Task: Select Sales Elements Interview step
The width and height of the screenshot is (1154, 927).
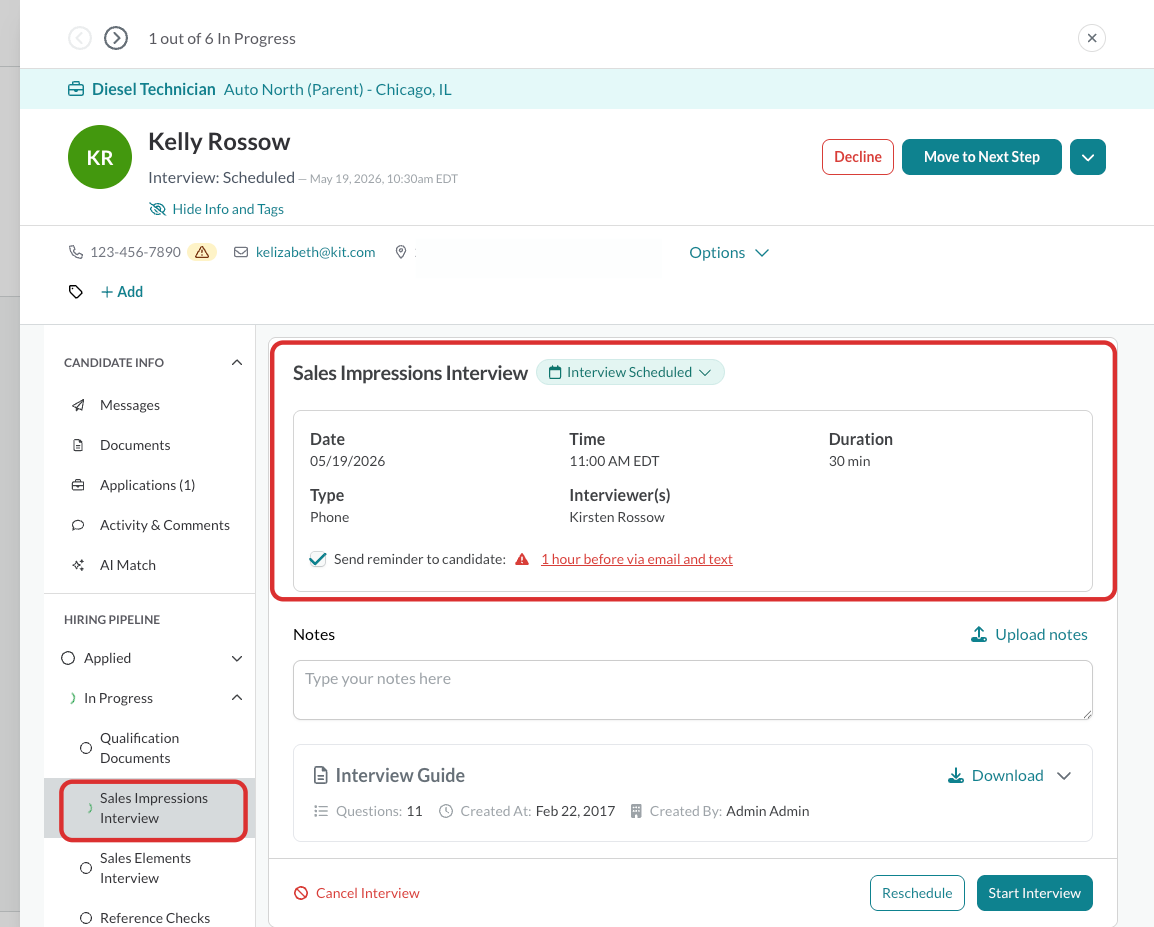Action: (146, 868)
